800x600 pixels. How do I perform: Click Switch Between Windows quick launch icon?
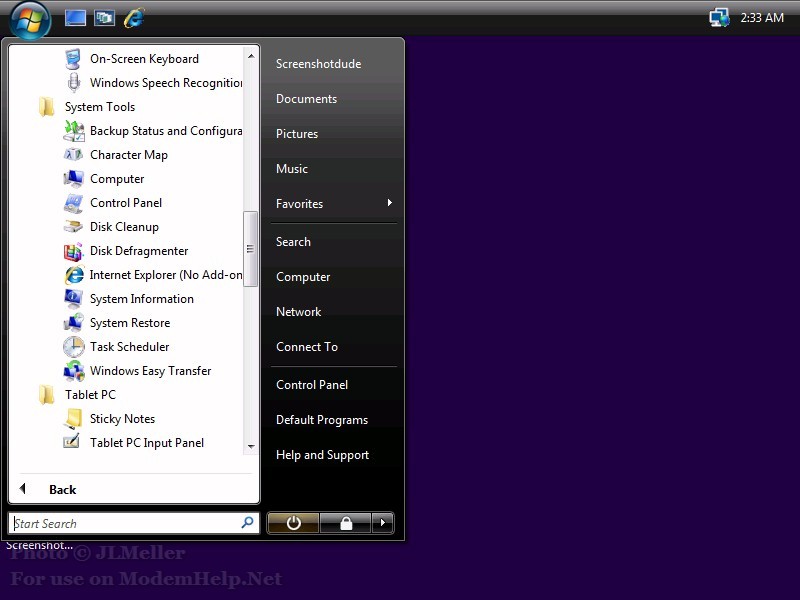[104, 18]
